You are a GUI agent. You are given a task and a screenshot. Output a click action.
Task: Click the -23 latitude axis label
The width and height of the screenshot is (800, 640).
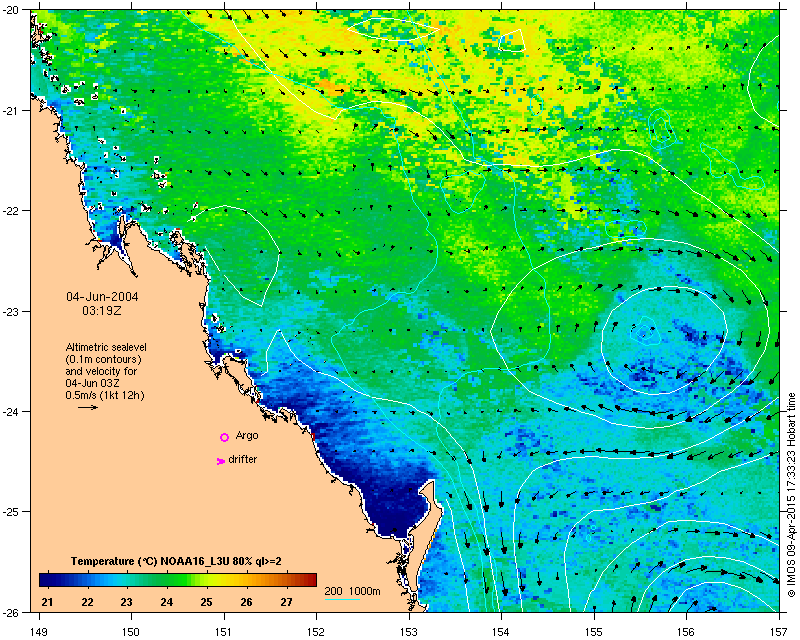[10, 311]
